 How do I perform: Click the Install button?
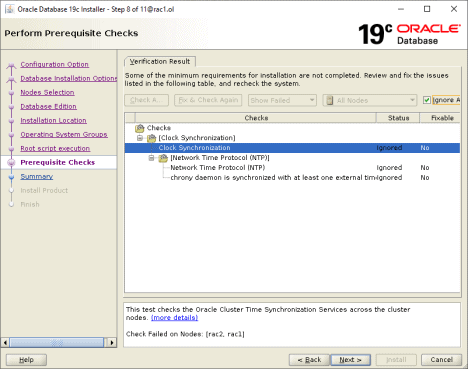pyautogui.click(x=396, y=360)
